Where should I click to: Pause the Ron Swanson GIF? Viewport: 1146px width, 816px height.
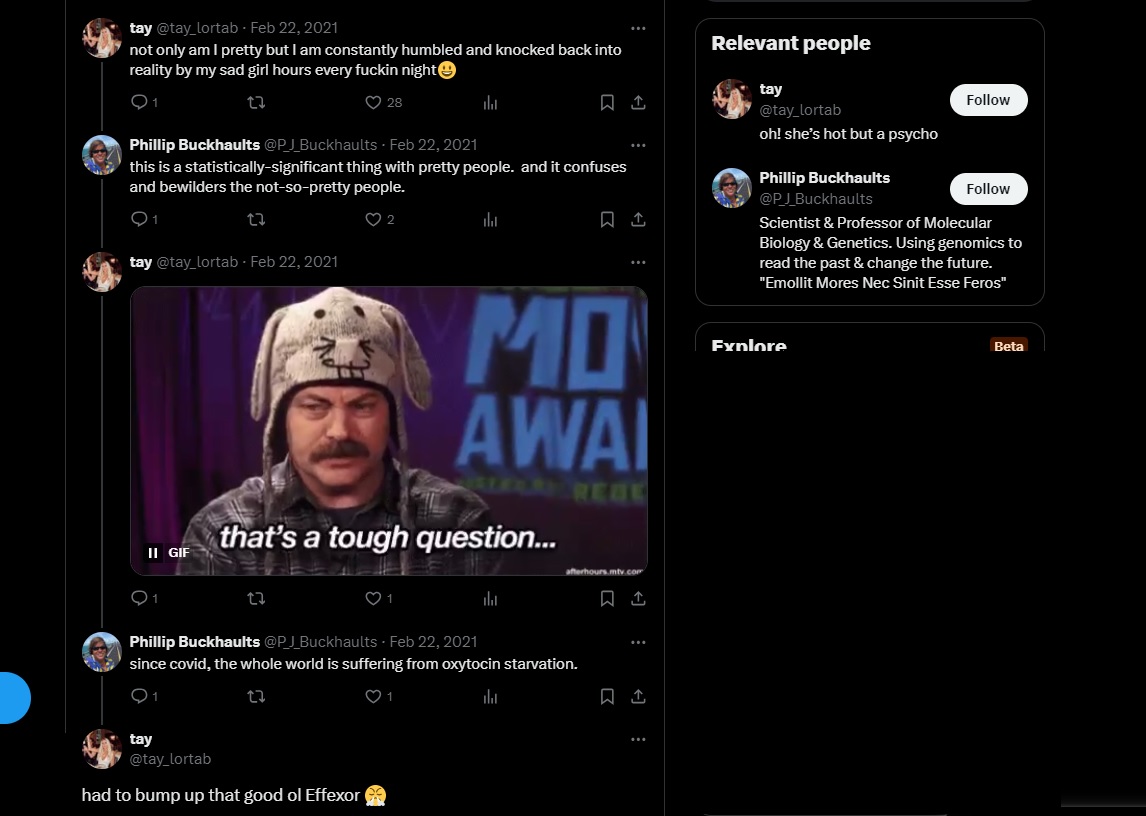point(153,553)
